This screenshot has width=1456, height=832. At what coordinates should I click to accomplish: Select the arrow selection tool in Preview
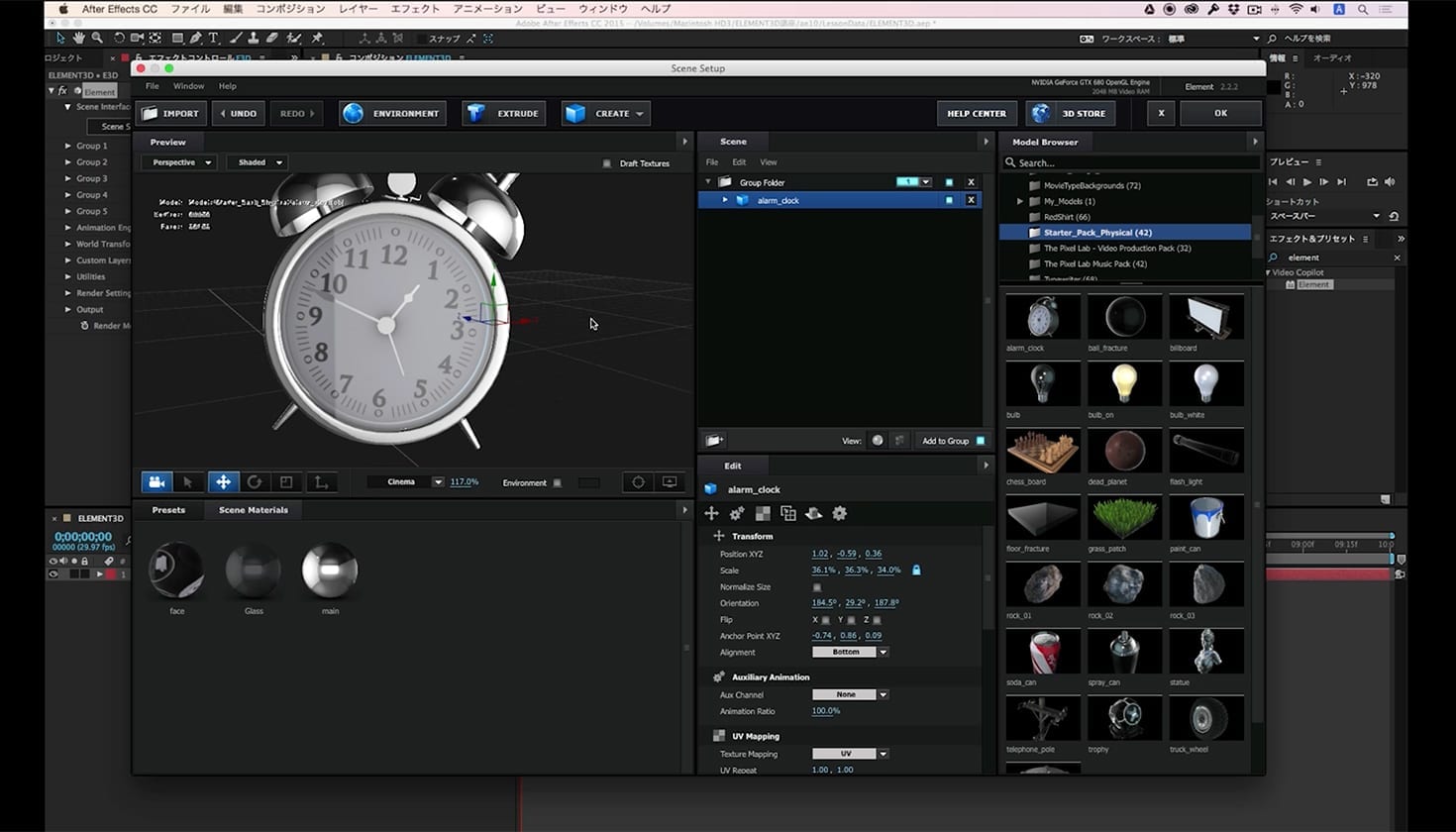(x=188, y=482)
